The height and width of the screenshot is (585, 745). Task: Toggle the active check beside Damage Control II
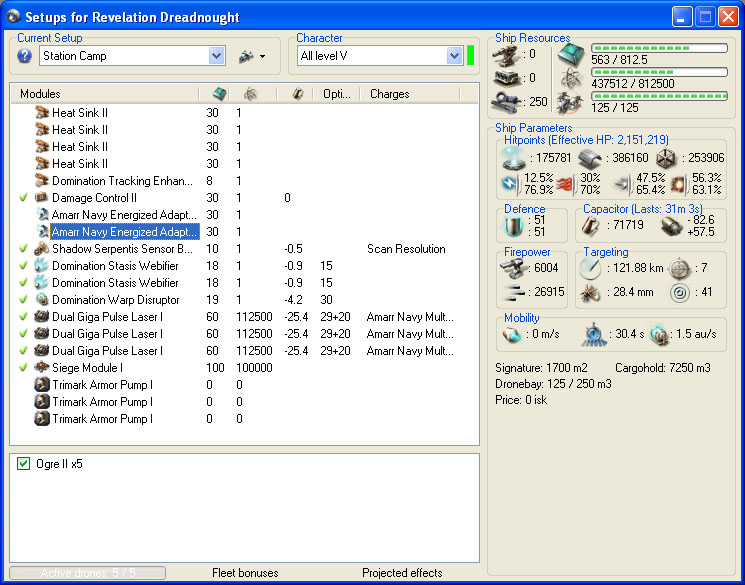(23, 198)
